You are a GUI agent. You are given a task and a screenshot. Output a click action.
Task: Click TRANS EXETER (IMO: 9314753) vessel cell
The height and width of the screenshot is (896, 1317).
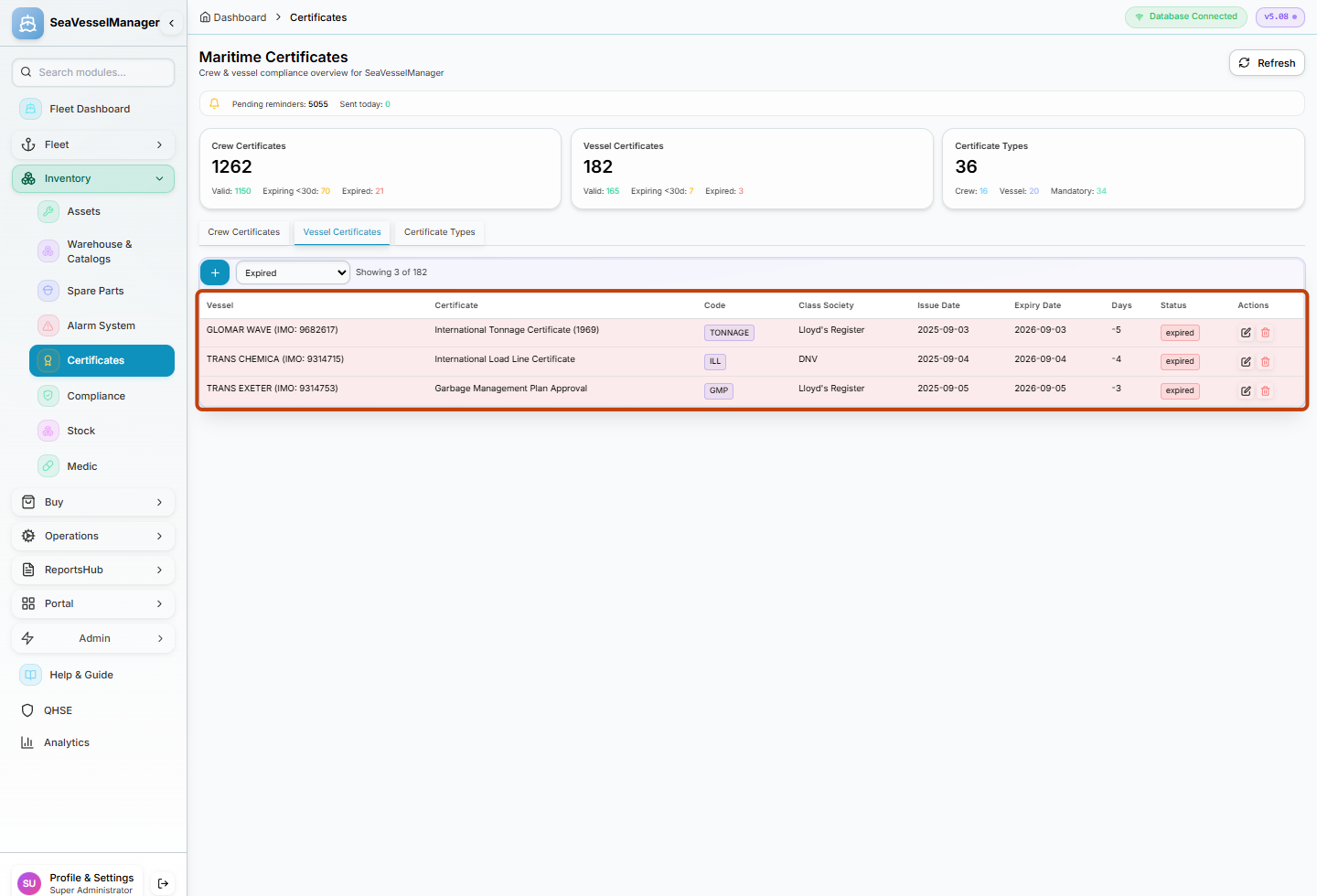click(x=273, y=389)
